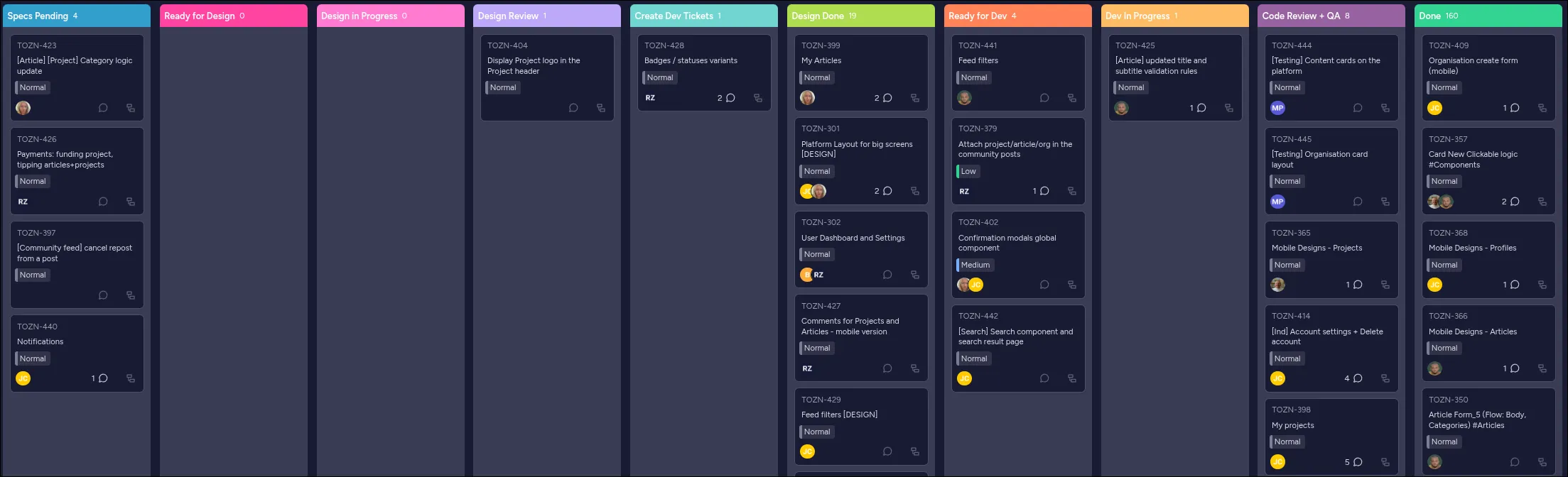This screenshot has width=1568, height=477.
Task: Click subtask icon on TOZN-442 Search card
Action: (x=1072, y=378)
